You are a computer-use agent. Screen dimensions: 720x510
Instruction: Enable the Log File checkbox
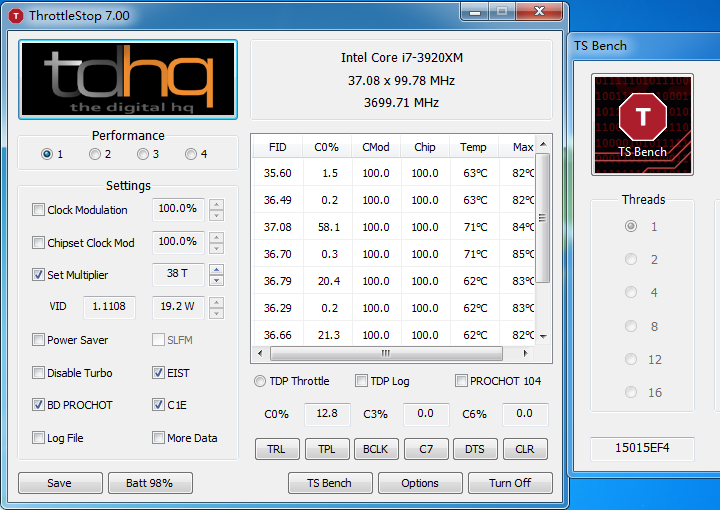[38, 438]
